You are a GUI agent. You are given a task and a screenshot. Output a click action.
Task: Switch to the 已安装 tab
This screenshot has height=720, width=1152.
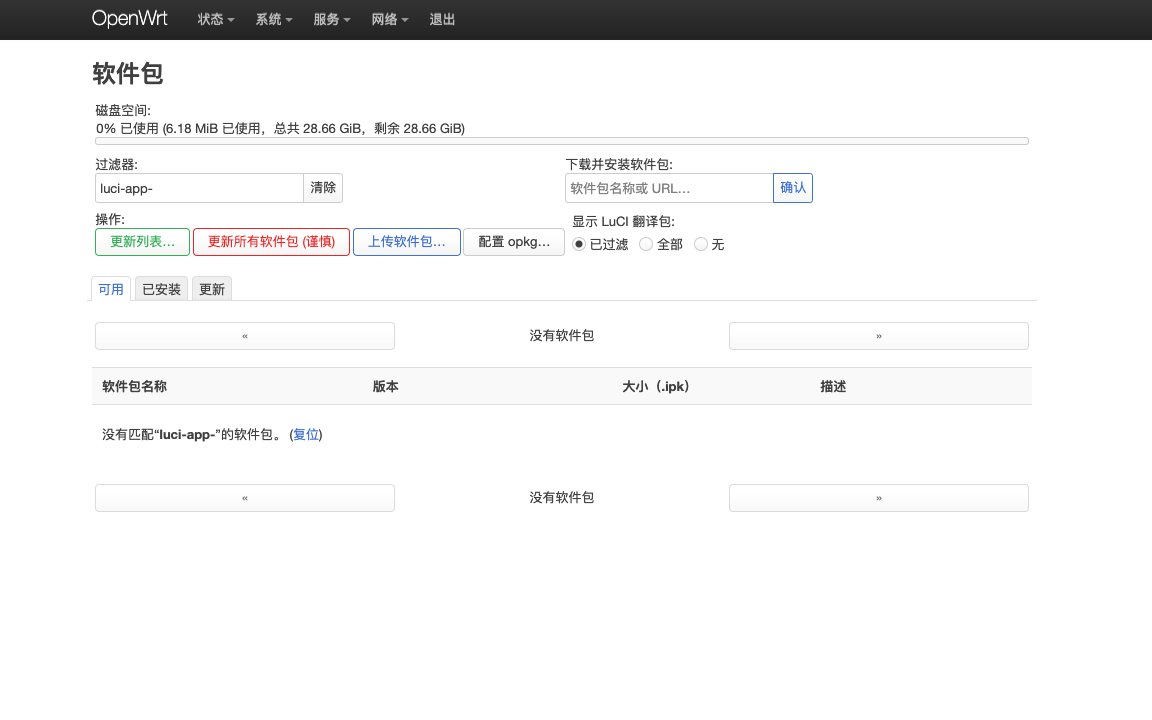coord(160,289)
